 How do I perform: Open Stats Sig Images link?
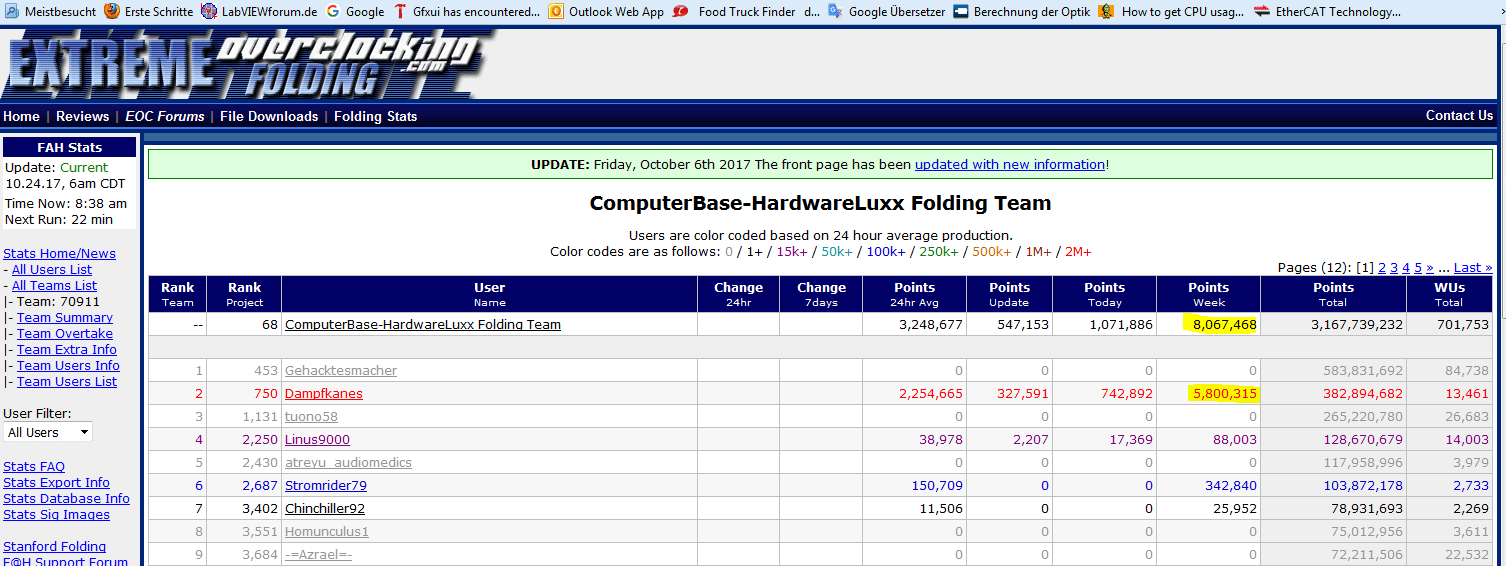(56, 514)
